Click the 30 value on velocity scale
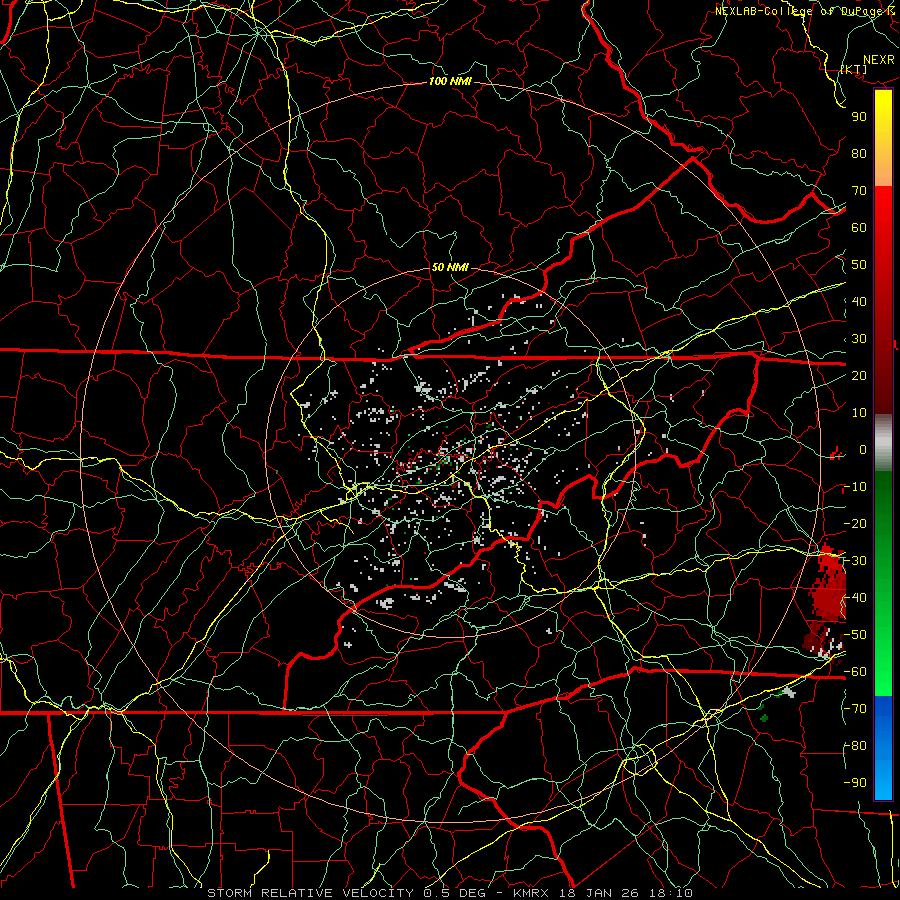 tap(859, 339)
